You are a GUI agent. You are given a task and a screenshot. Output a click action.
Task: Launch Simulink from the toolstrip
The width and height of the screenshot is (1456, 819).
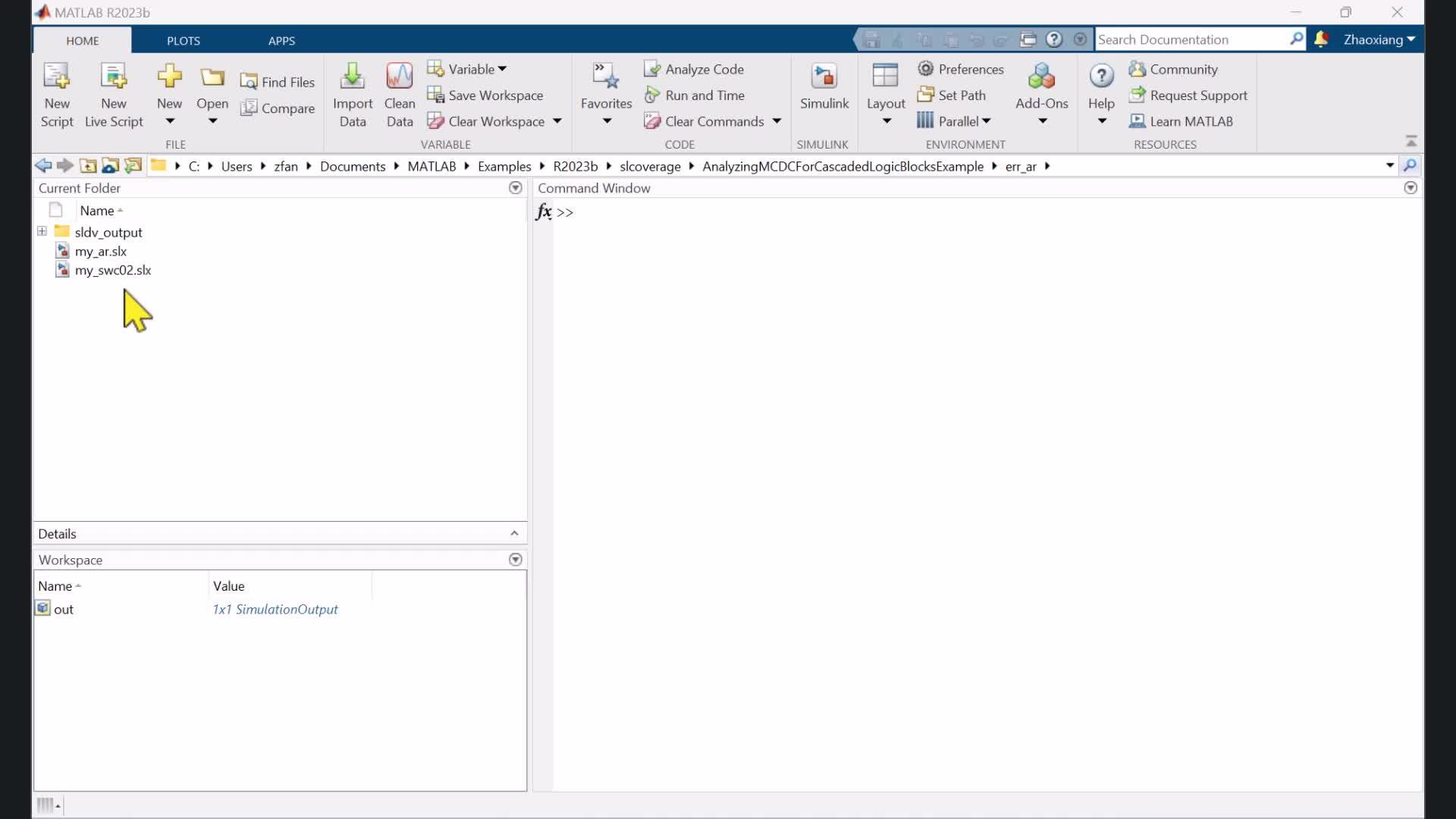pos(824,77)
